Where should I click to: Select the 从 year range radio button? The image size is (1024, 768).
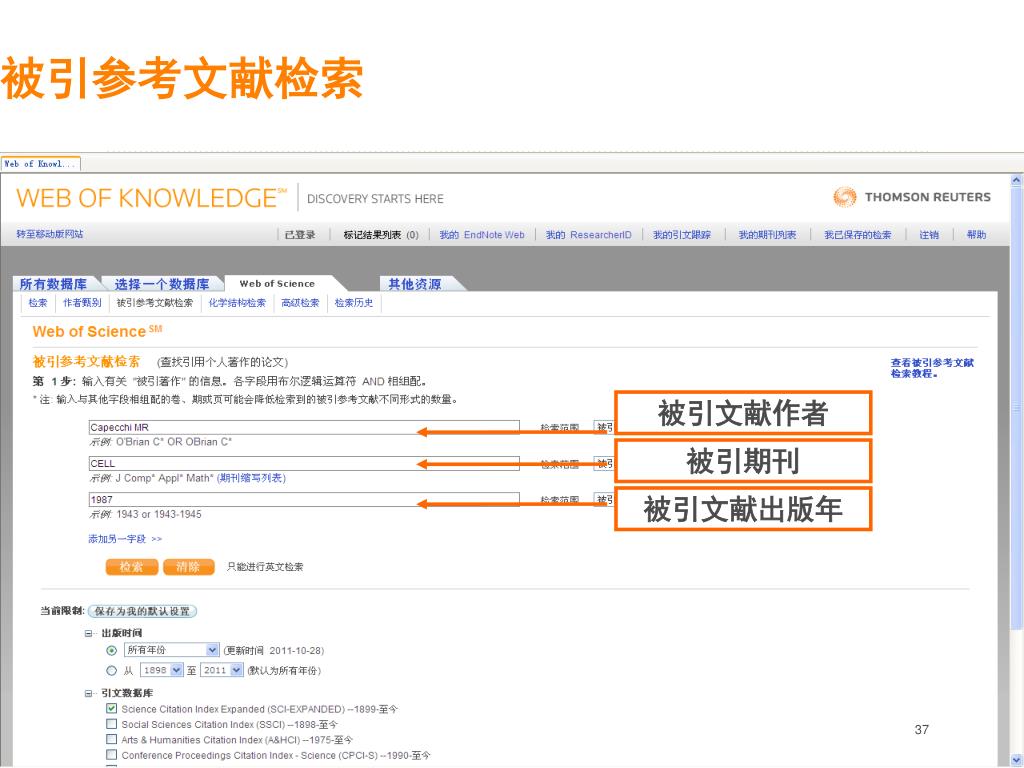(112, 671)
